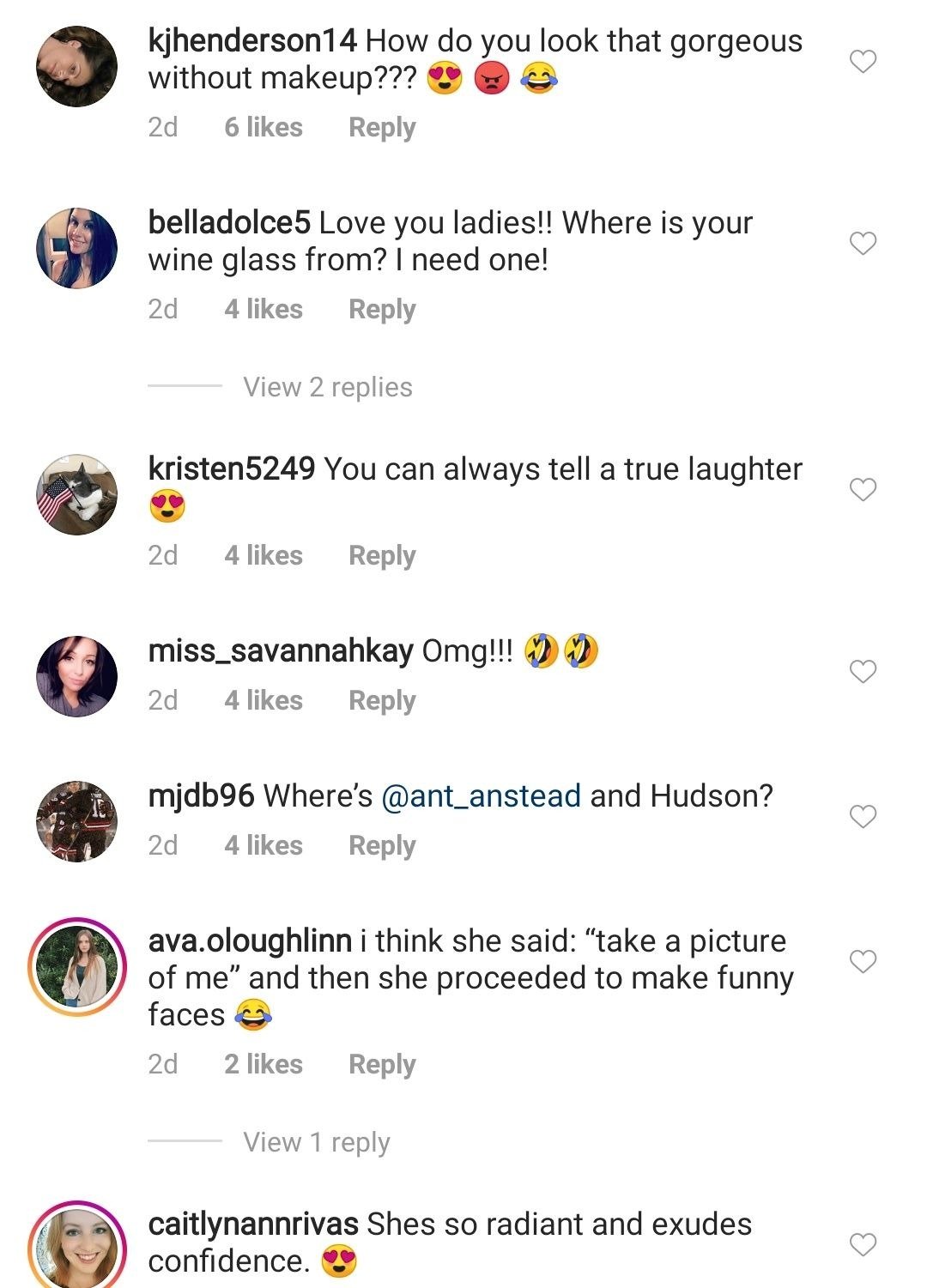Like kjhenderson14's comment with the heart
This screenshot has height=1288, width=927.
click(x=863, y=62)
